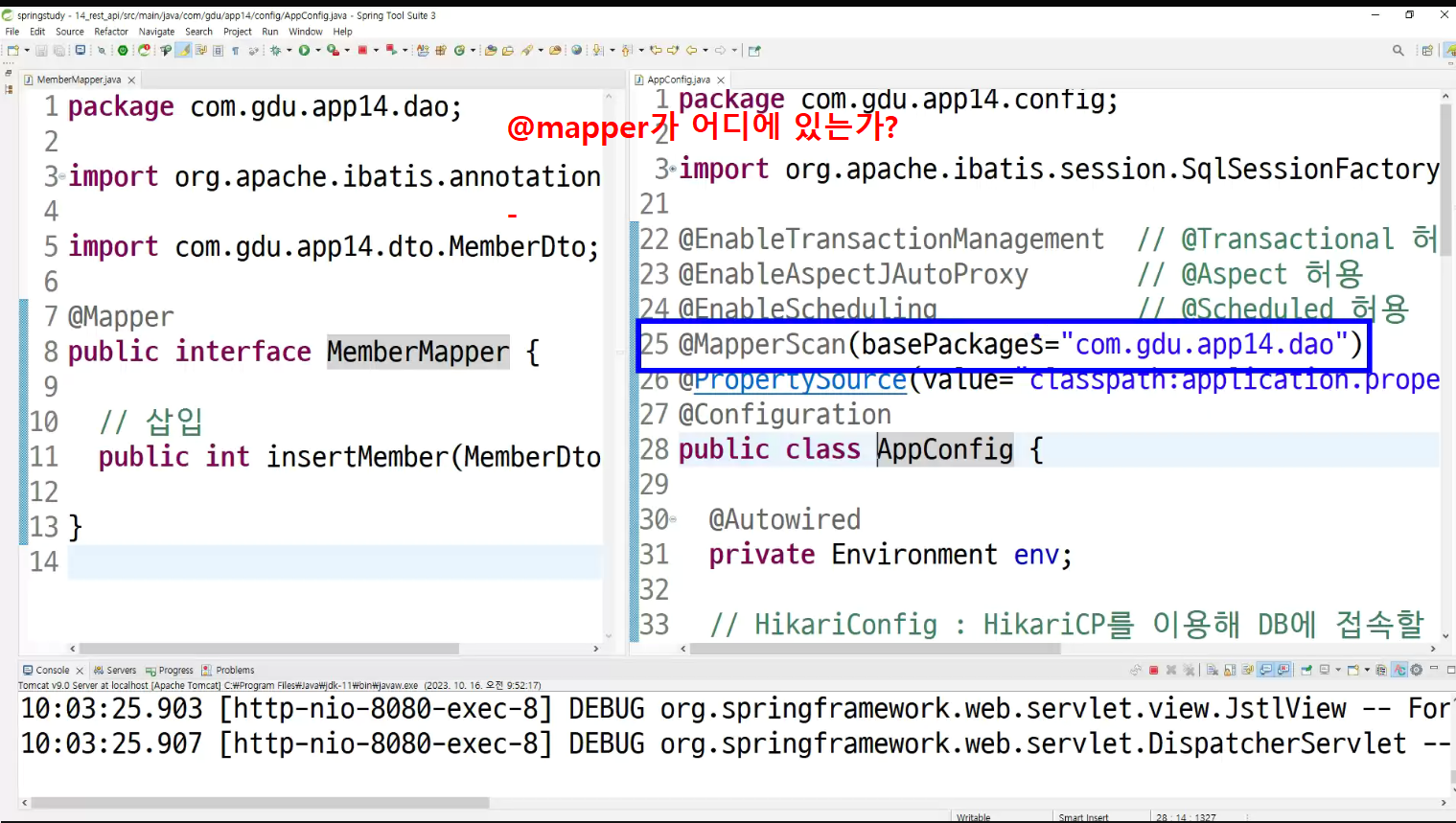Toggle Block Selection mode button
The height and width of the screenshot is (823, 1456).
point(218,50)
